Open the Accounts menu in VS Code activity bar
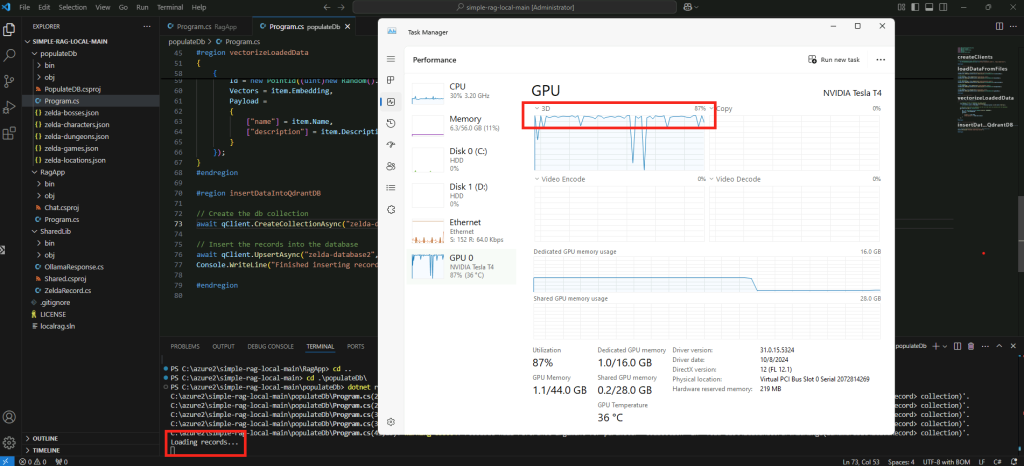The width and height of the screenshot is (1024, 466). [9, 416]
